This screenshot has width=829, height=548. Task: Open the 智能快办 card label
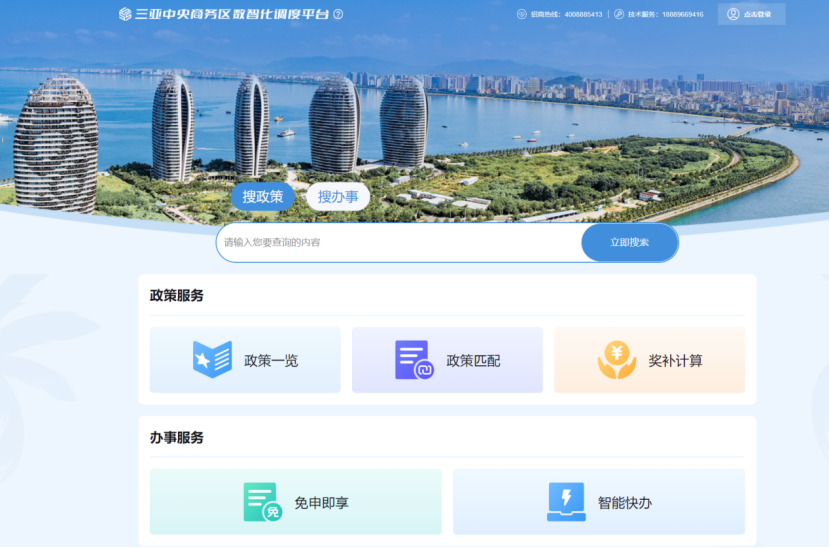[625, 503]
